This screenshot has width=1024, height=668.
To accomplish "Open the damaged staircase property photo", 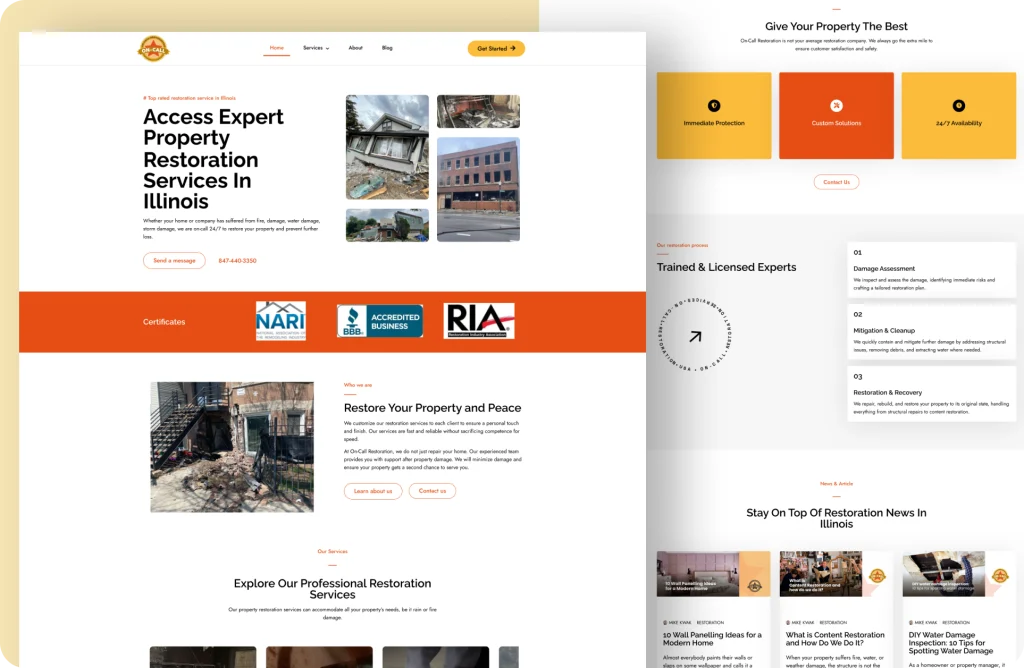I will [x=232, y=447].
